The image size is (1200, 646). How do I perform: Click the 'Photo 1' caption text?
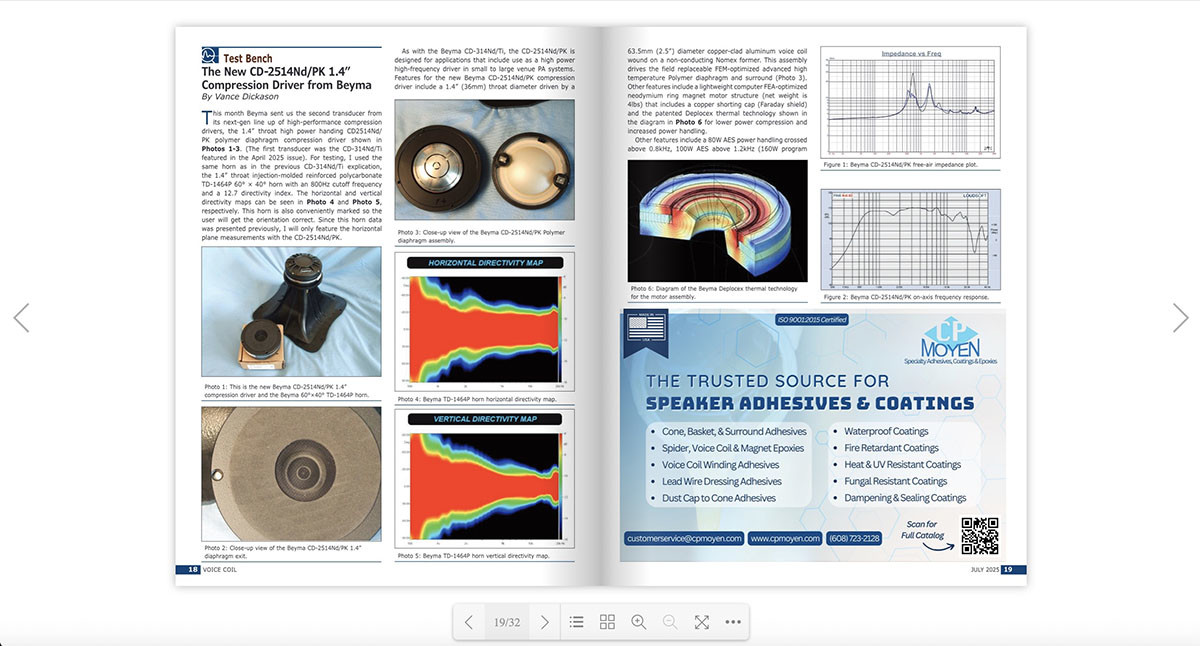pos(289,390)
